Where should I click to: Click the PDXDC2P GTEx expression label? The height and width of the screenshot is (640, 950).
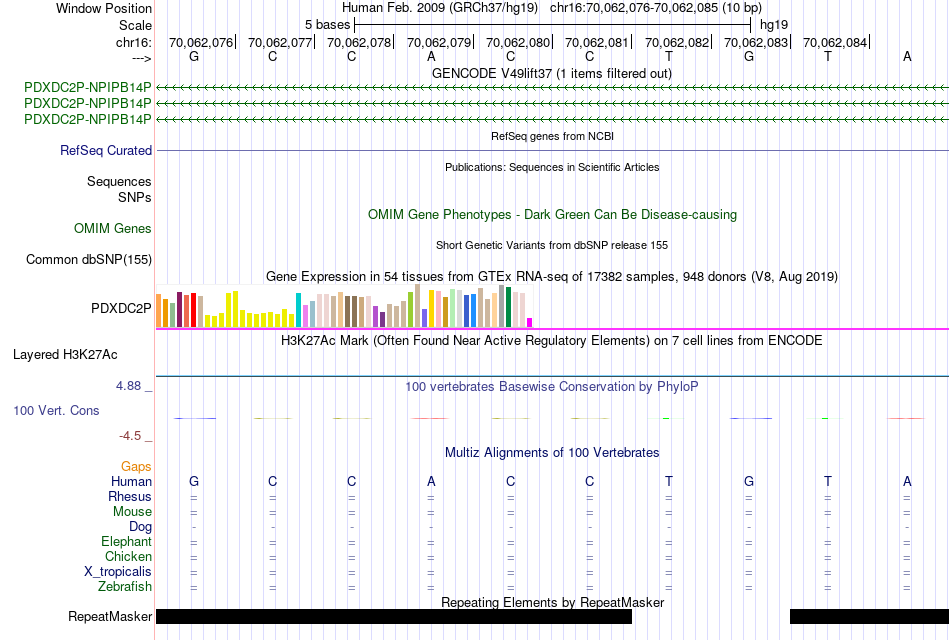pos(121,308)
